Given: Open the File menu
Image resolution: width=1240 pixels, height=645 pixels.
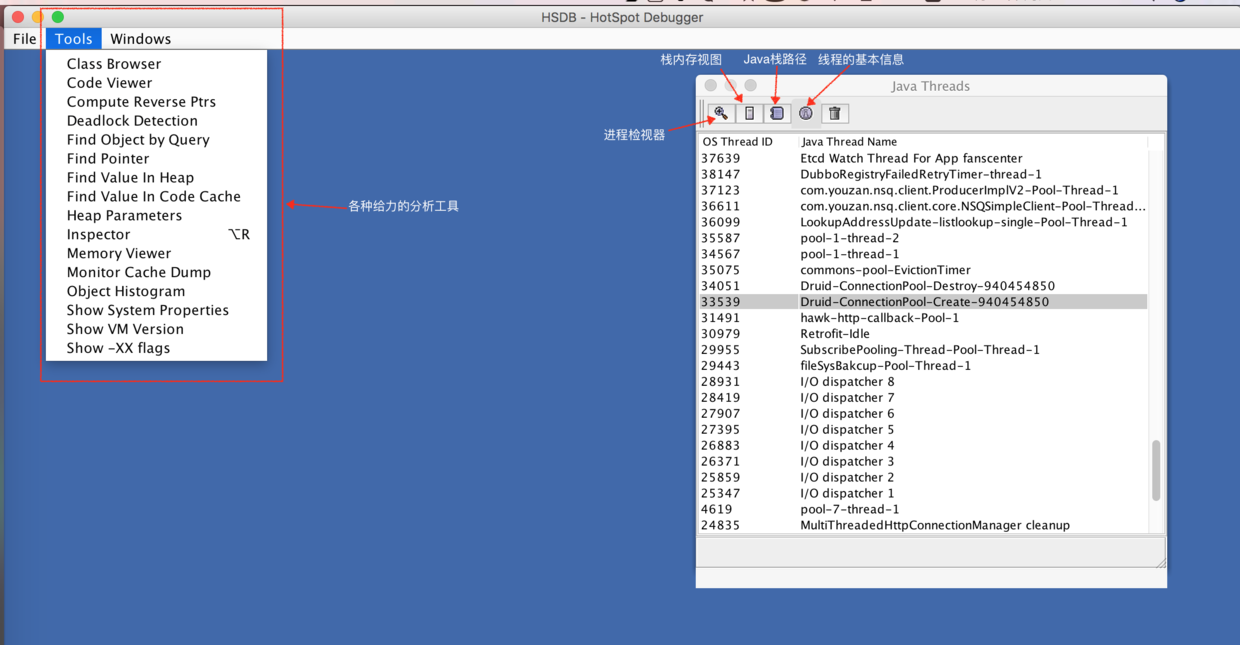Looking at the screenshot, I should (x=24, y=39).
